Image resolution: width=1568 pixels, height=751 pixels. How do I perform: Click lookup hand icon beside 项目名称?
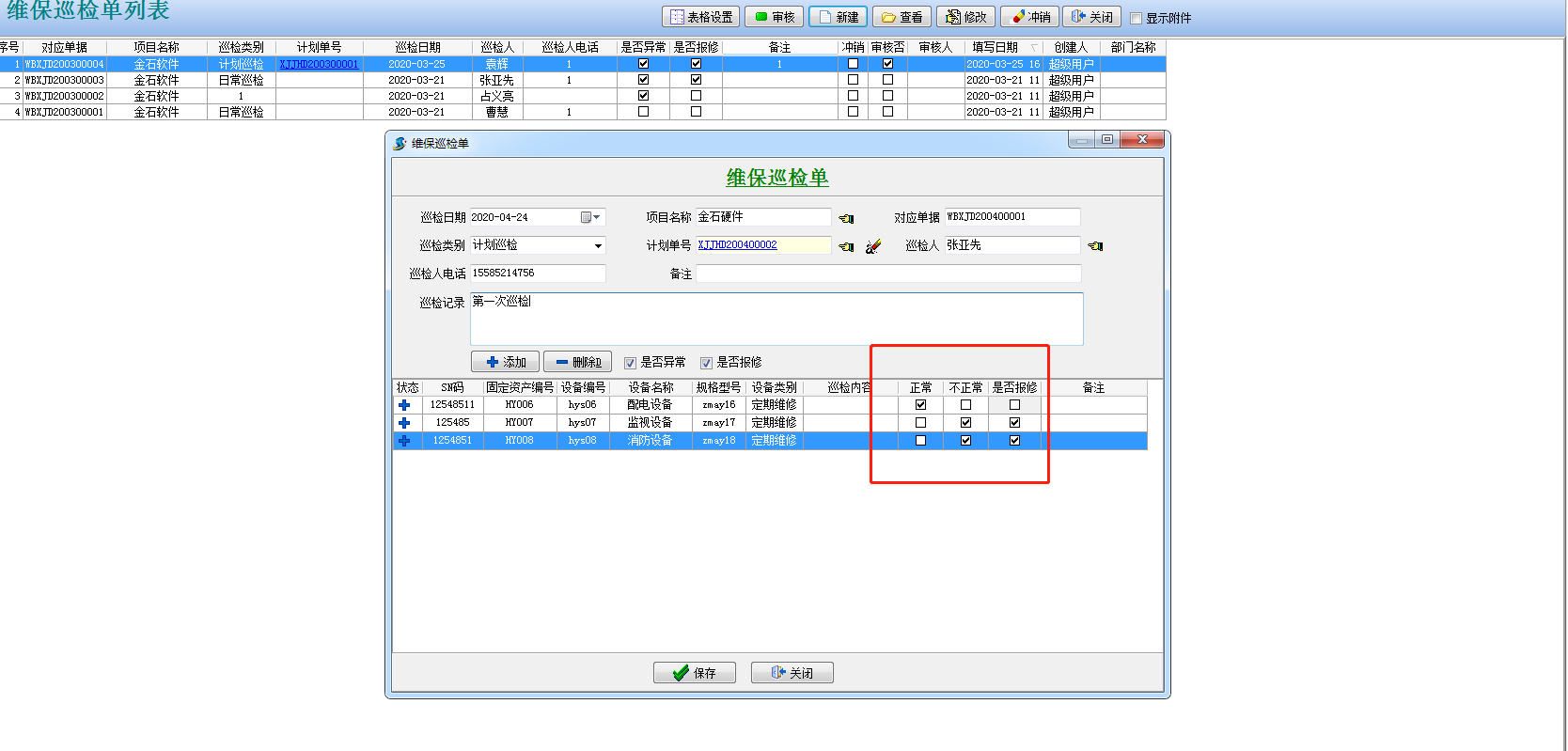click(846, 218)
